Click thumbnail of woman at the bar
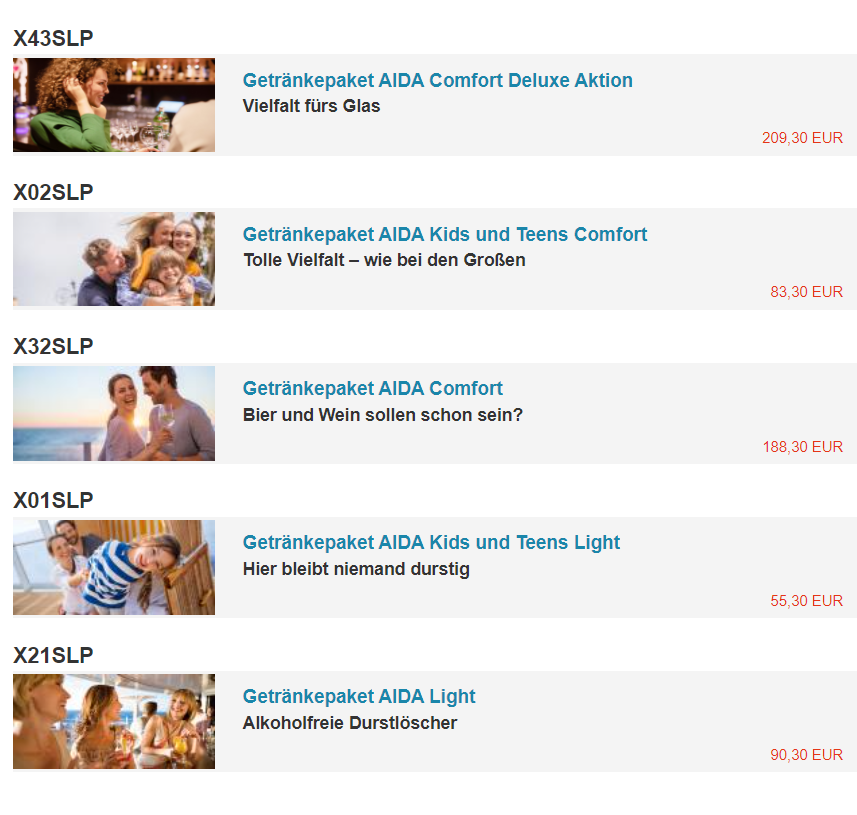This screenshot has width=857, height=815. [x=114, y=105]
